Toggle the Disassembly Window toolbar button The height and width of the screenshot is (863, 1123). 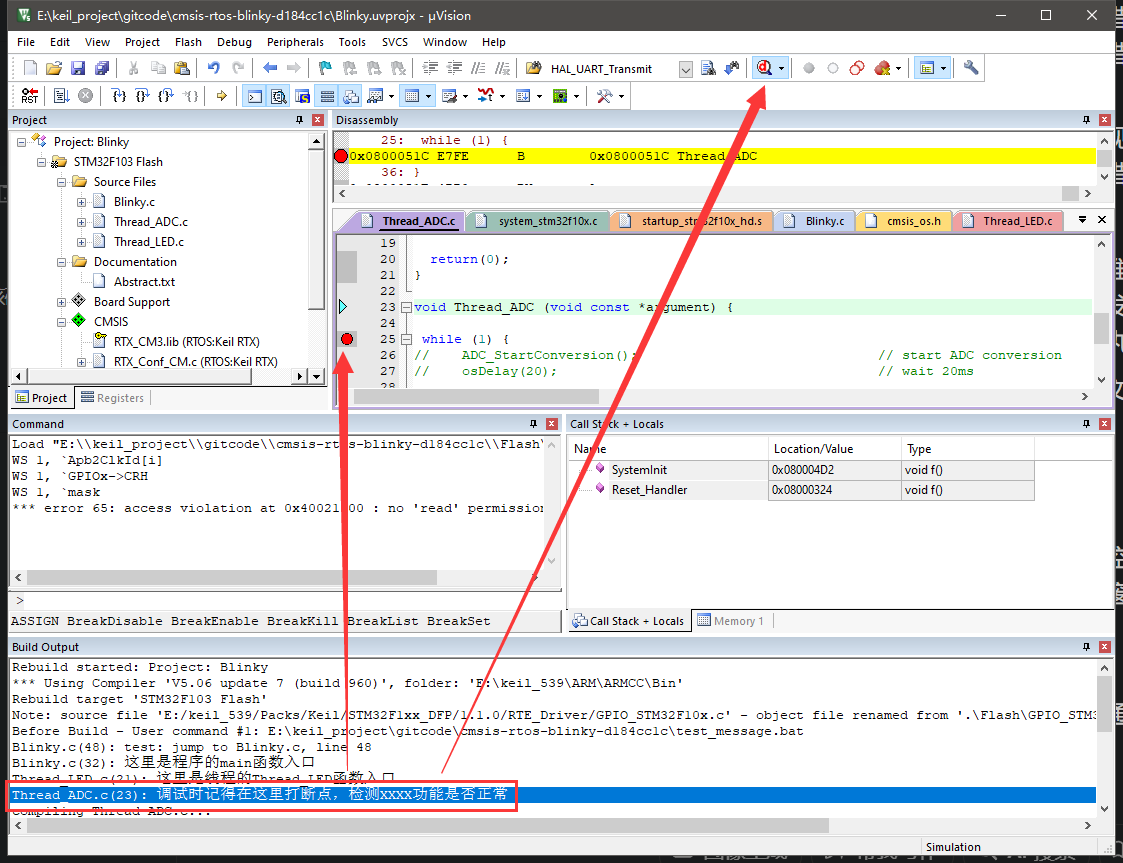point(278,96)
